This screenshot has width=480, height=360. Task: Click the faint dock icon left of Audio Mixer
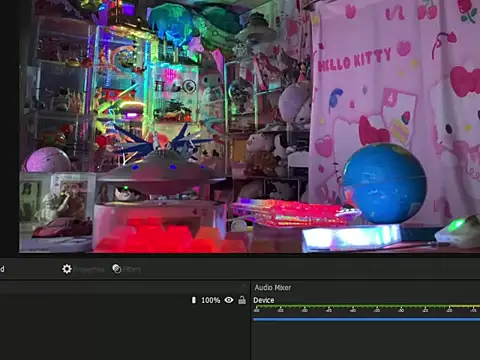click(243, 287)
